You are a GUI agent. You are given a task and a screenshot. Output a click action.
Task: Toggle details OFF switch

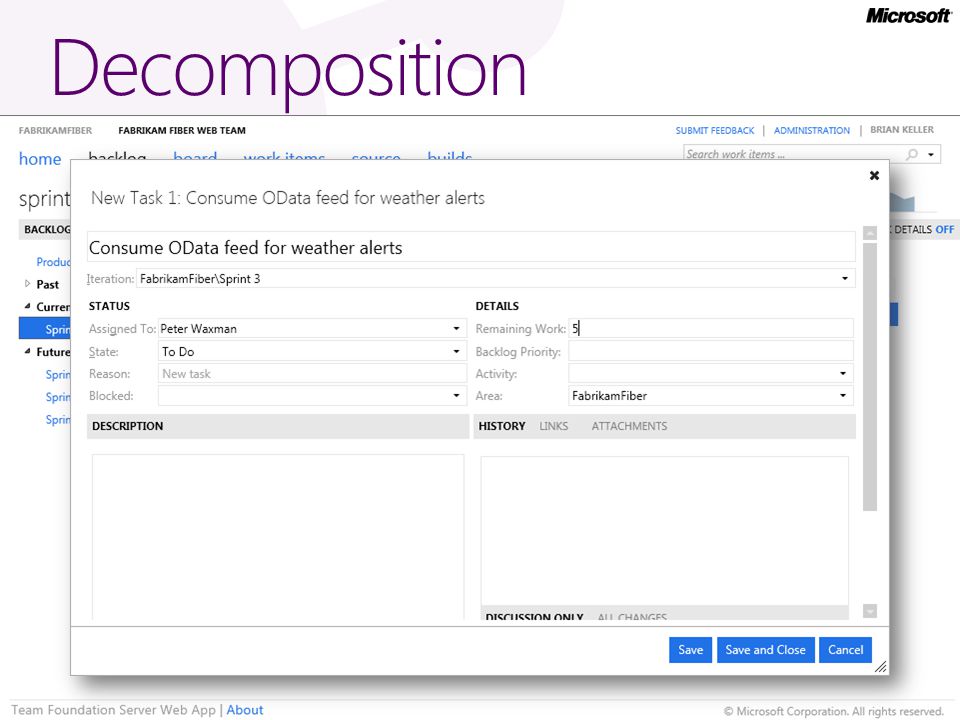[945, 229]
